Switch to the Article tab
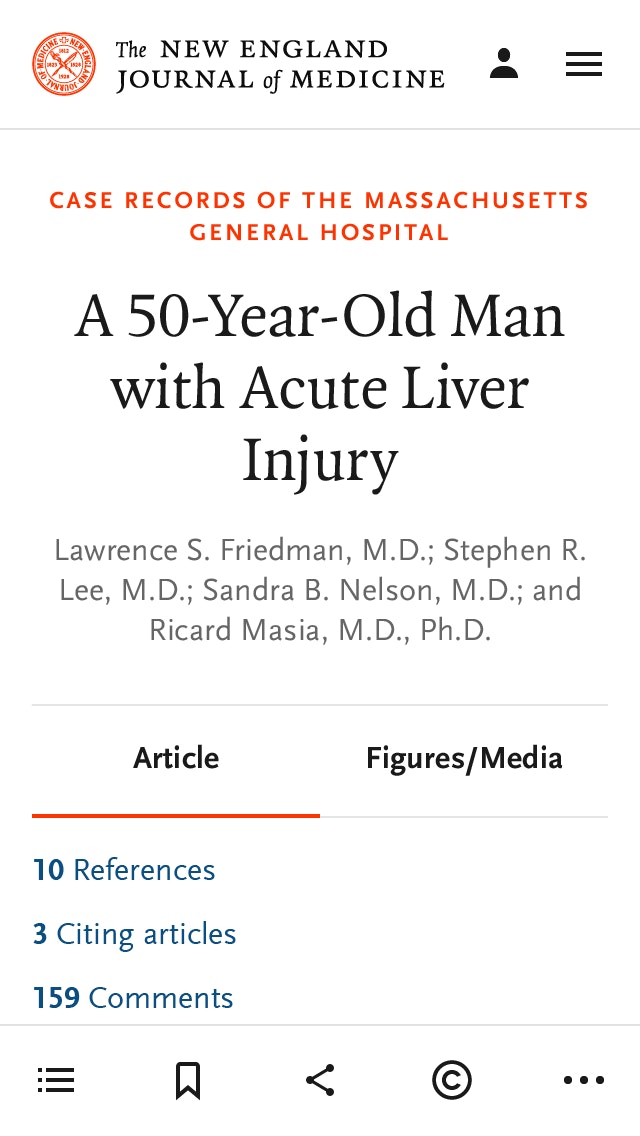640x1136 pixels. [x=176, y=758]
